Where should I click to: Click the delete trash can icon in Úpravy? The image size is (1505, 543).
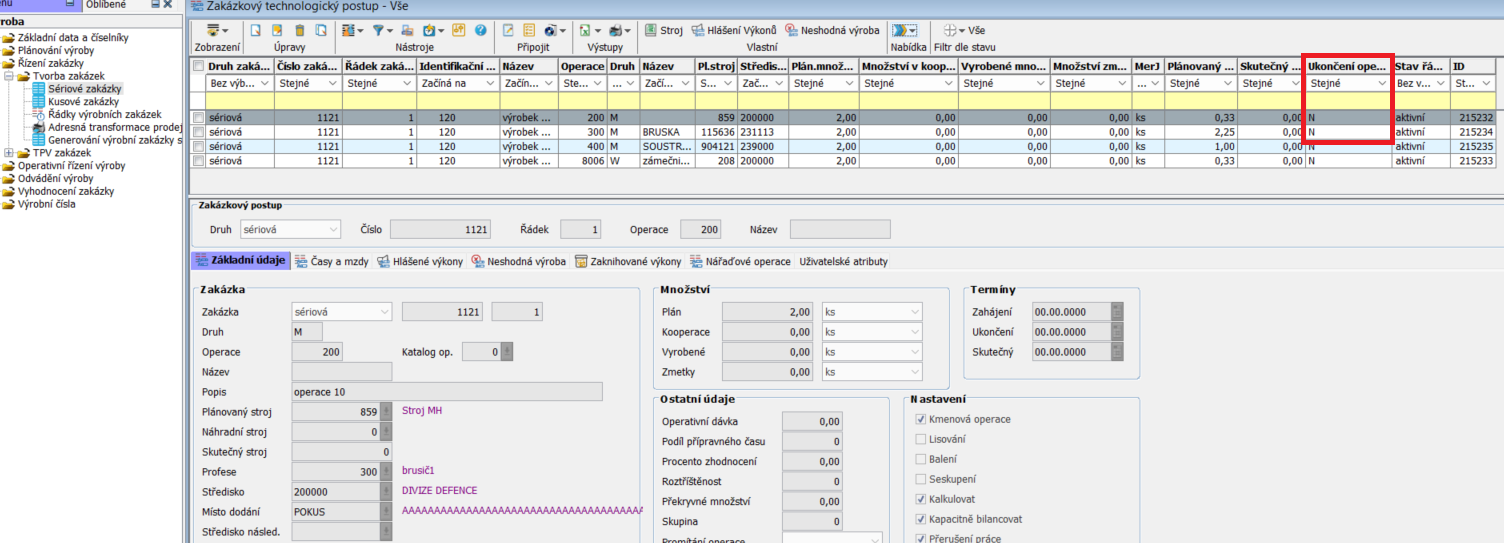pos(299,31)
